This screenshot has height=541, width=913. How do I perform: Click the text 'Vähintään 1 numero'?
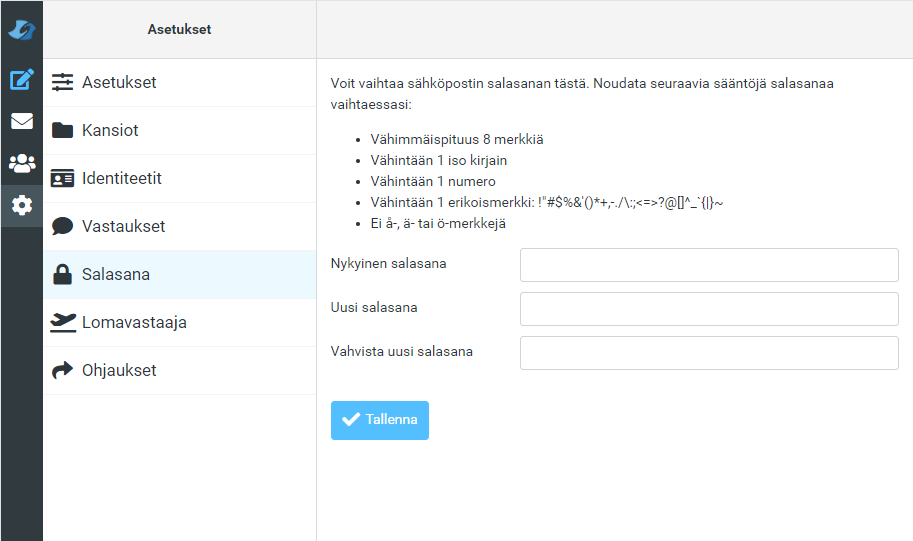[433, 181]
